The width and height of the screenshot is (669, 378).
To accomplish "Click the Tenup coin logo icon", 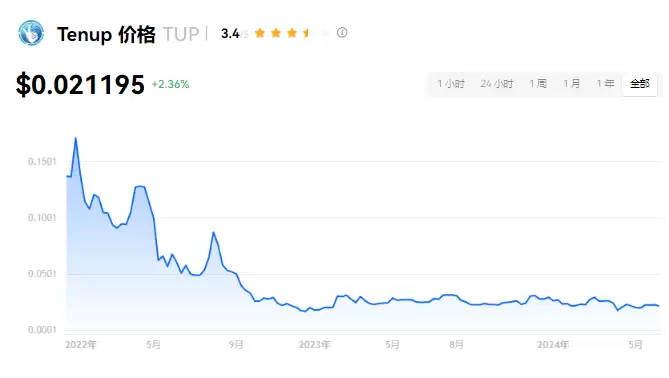I will [31, 33].
